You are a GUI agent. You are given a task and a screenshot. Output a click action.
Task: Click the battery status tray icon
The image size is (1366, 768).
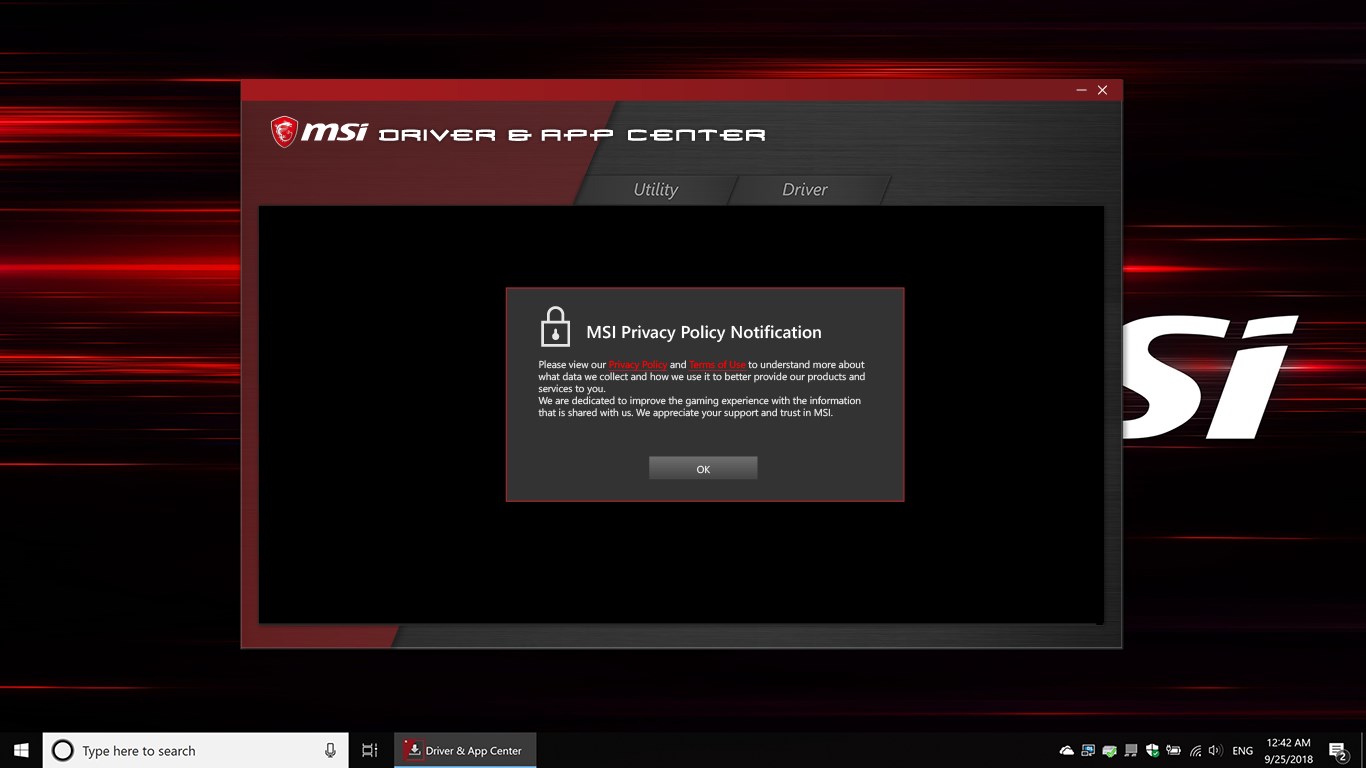click(1173, 750)
